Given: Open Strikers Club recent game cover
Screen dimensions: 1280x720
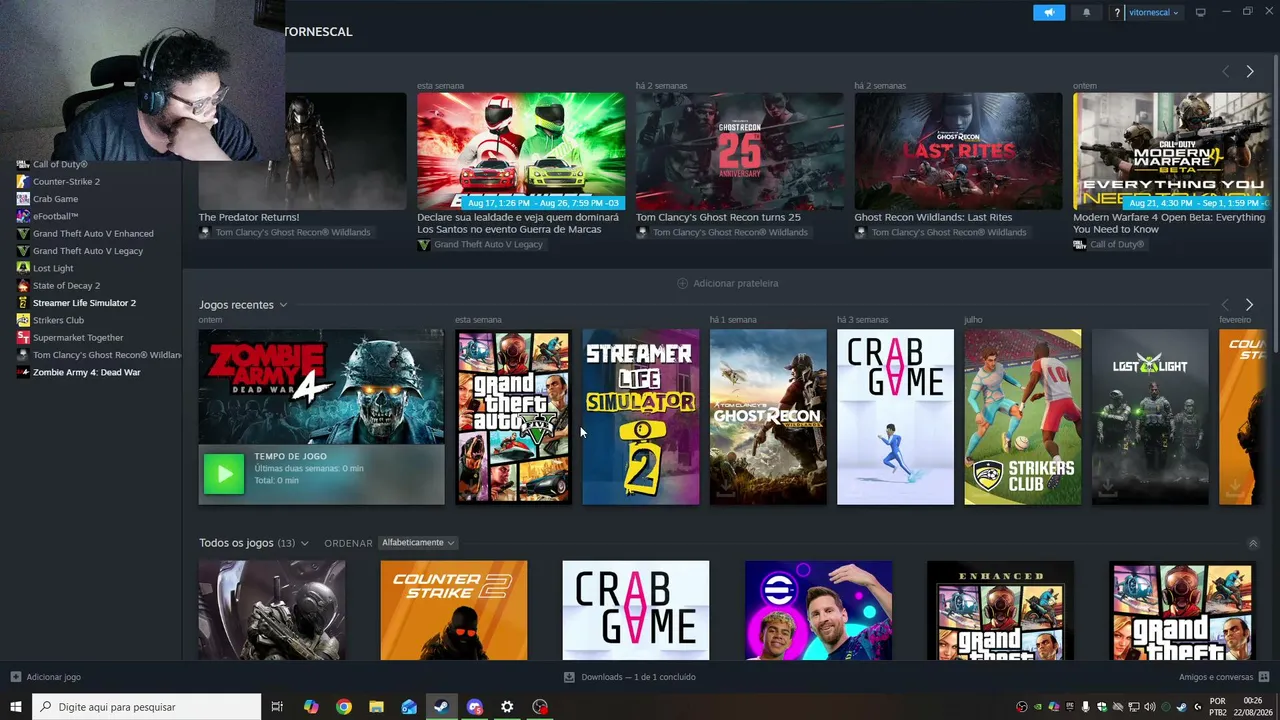Looking at the screenshot, I should [x=1022, y=417].
